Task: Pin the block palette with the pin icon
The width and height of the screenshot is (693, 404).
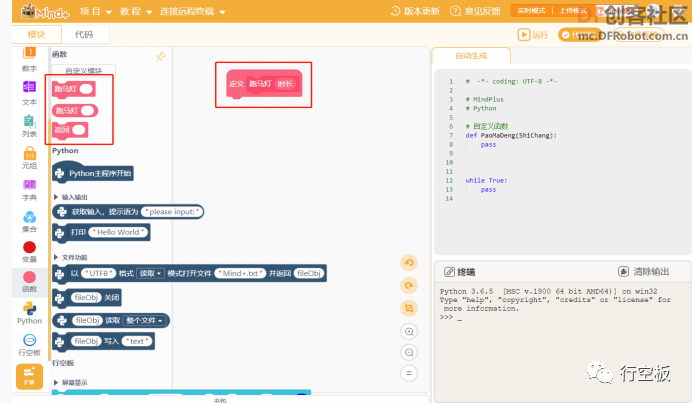Action: [161, 57]
